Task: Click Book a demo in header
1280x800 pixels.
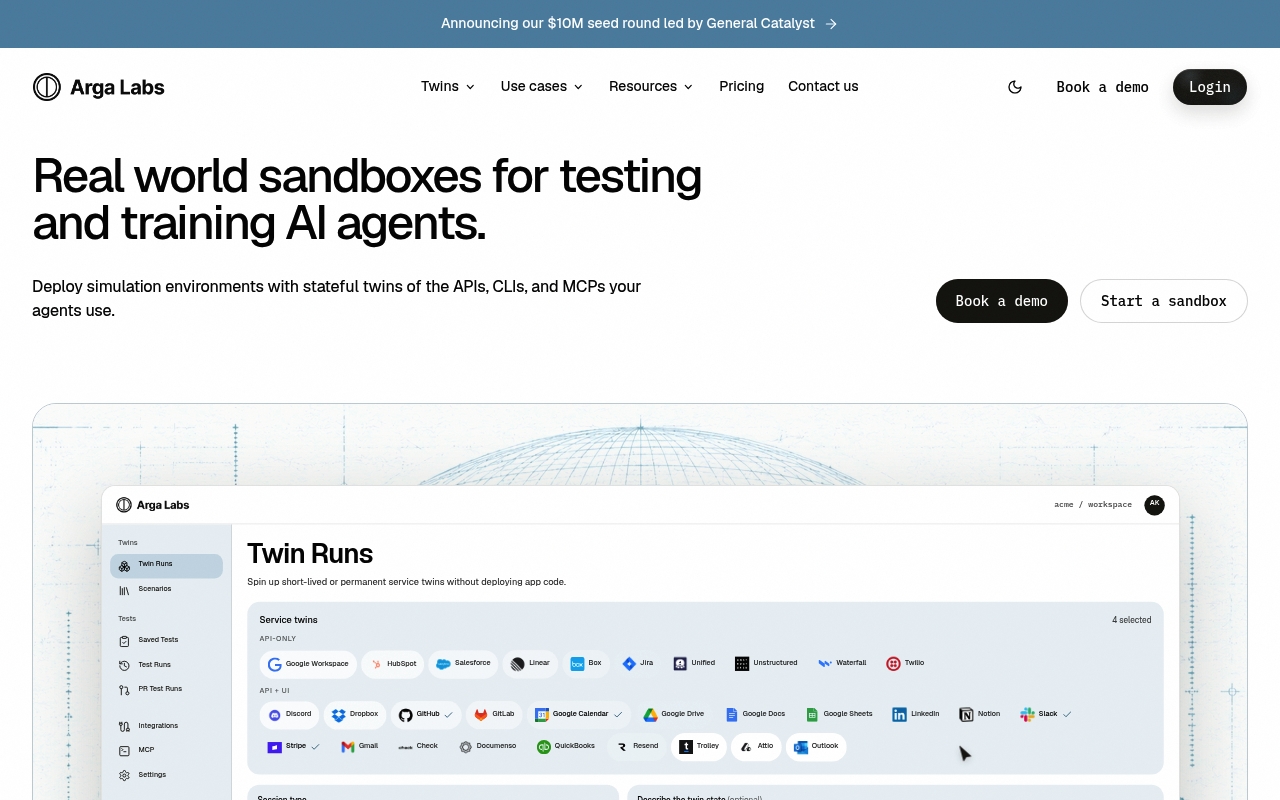Action: pos(1102,87)
